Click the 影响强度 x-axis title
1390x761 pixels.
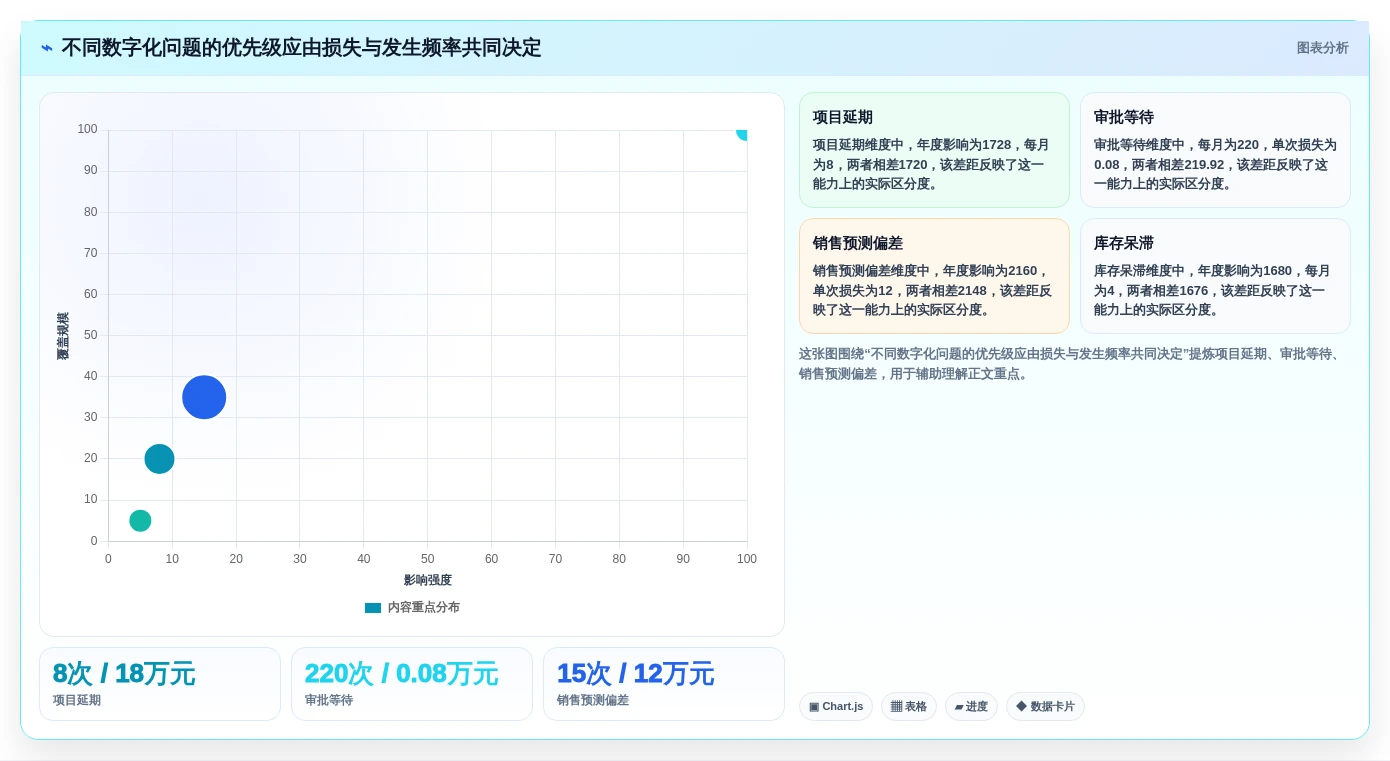428,580
